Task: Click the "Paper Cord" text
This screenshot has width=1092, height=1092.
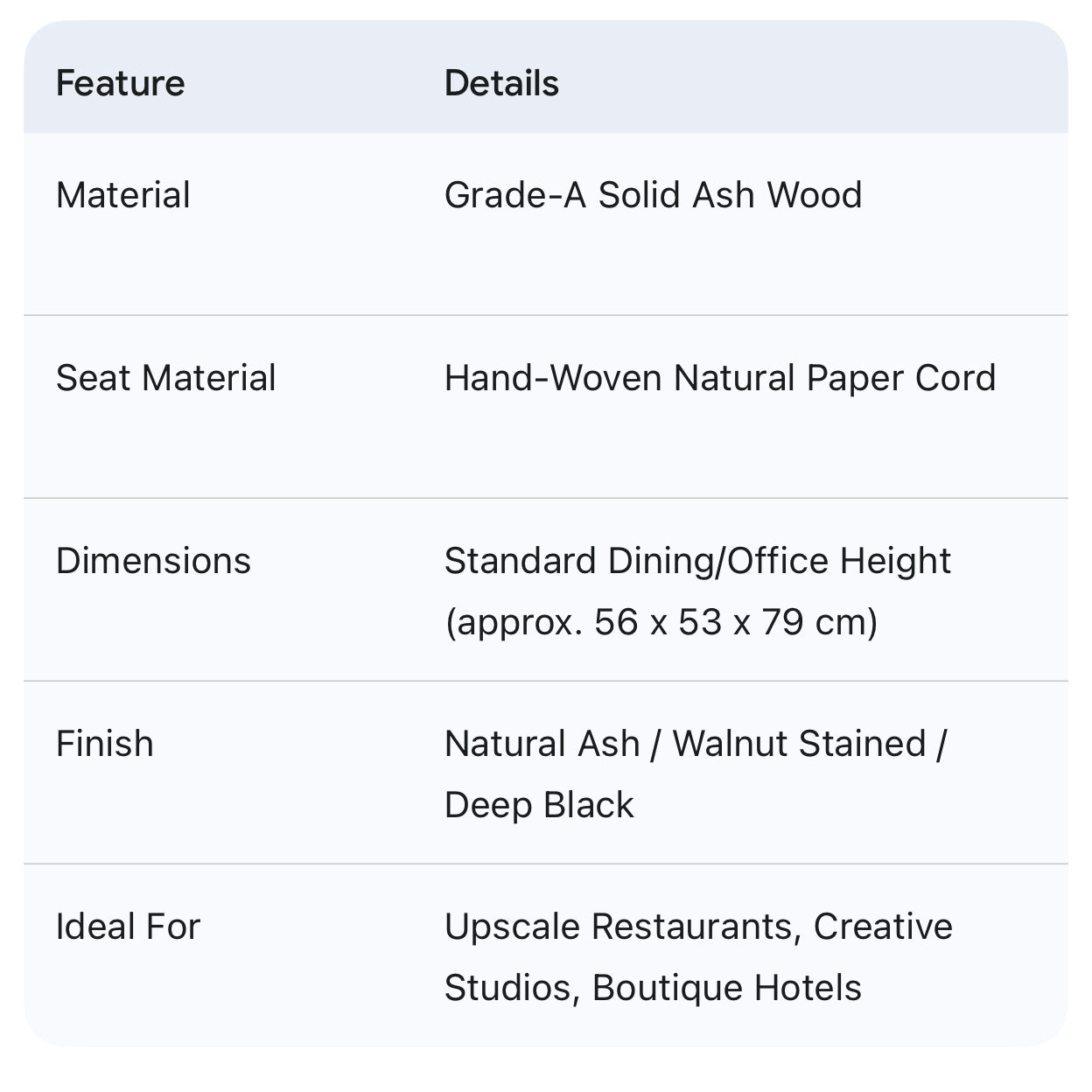Action: (901, 378)
